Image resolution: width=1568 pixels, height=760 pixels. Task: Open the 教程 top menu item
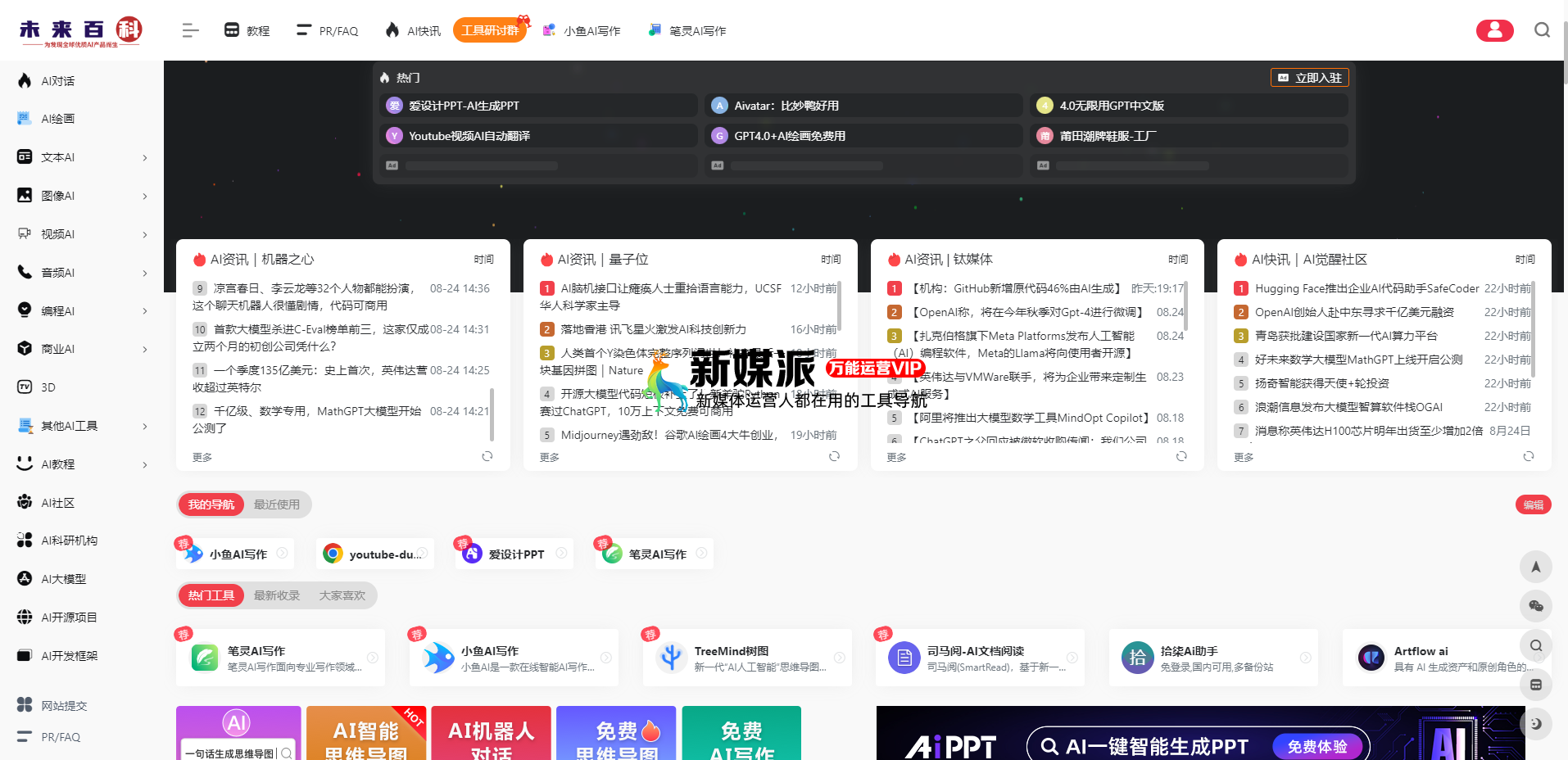click(247, 30)
